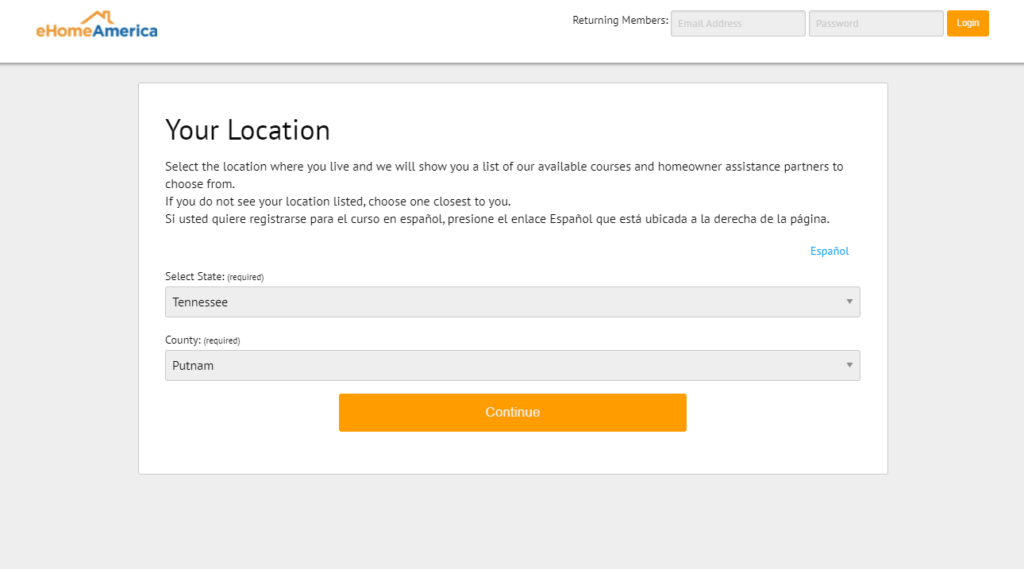Viewport: 1024px width, 569px height.
Task: Click the eHomeAmerica logo
Action: [x=97, y=25]
